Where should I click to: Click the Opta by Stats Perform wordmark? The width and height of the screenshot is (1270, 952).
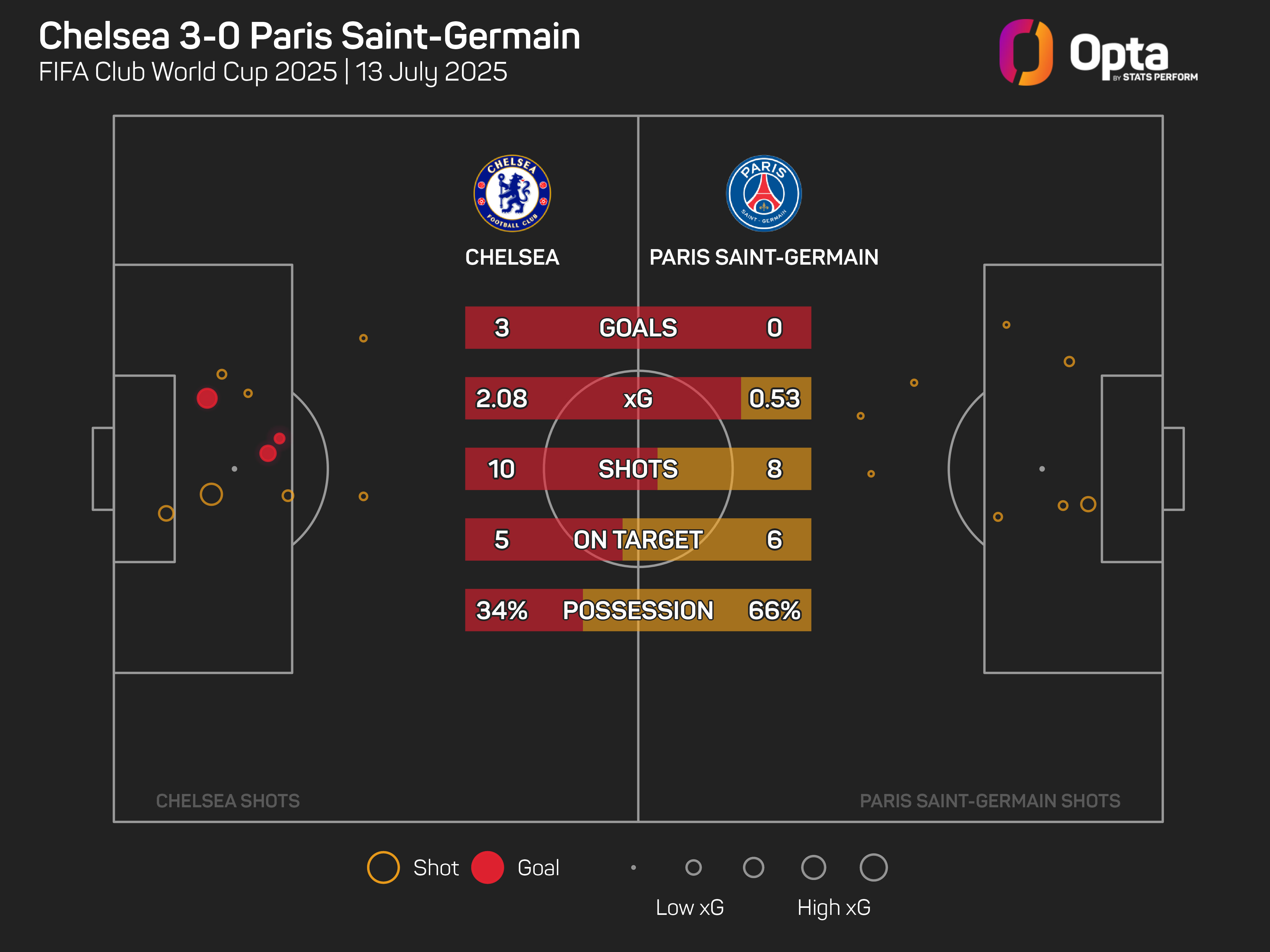[1133, 56]
